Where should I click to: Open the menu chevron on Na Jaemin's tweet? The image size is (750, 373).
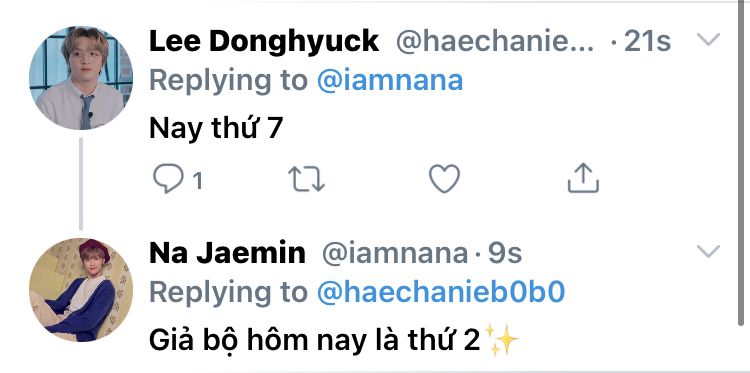(x=708, y=251)
